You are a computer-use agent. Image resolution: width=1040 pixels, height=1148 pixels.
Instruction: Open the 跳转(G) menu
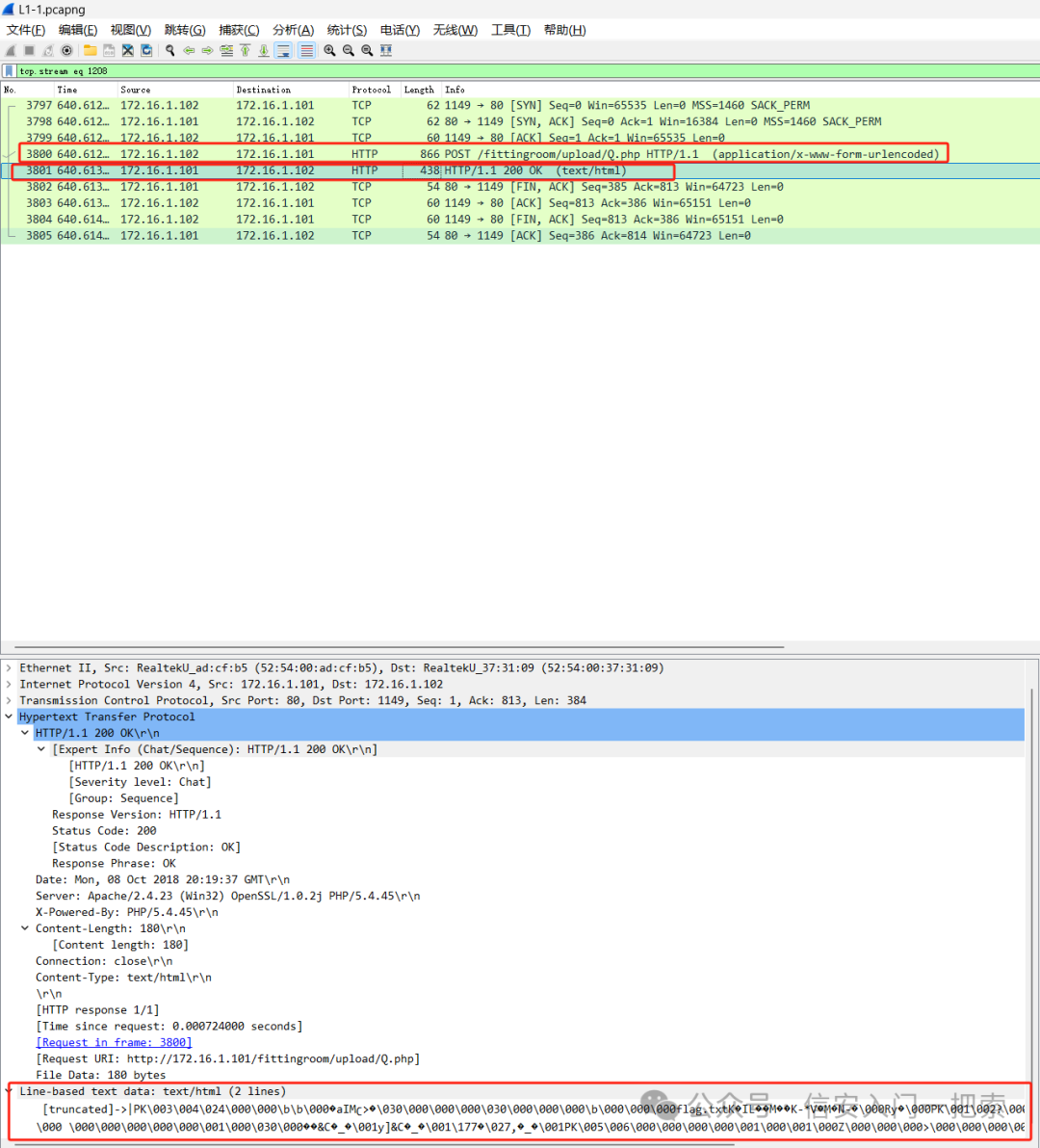[185, 30]
